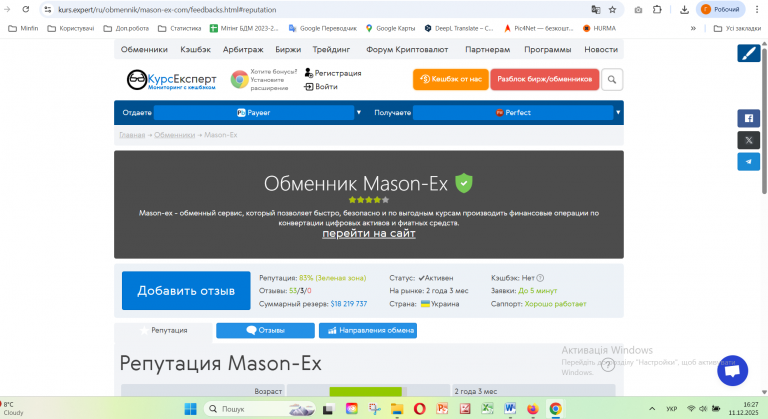
Task: Share the page via Telegram icon
Action: [x=749, y=162]
